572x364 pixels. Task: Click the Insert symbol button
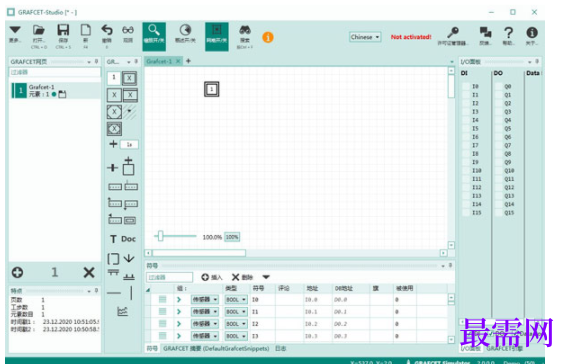(x=212, y=277)
